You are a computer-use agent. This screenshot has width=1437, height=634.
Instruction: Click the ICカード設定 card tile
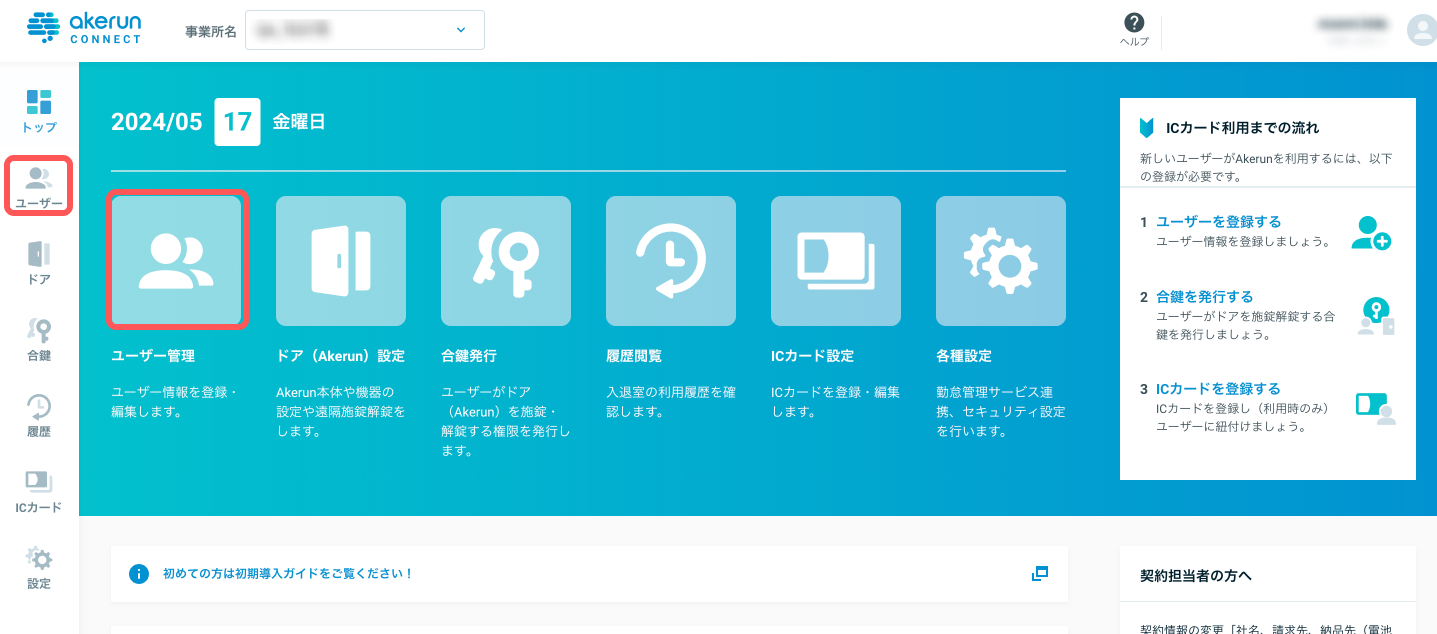click(836, 261)
